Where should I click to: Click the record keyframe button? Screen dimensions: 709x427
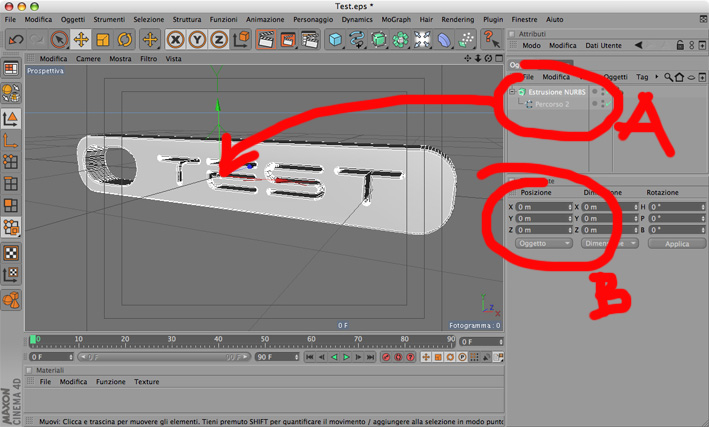386,357
